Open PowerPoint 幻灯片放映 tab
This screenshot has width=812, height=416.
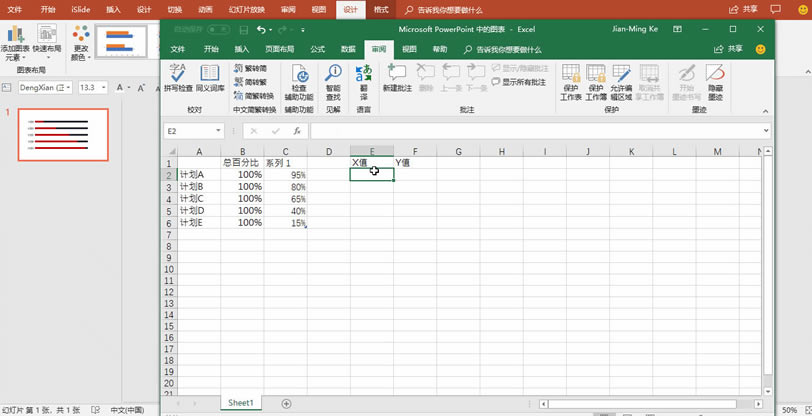point(246,9)
